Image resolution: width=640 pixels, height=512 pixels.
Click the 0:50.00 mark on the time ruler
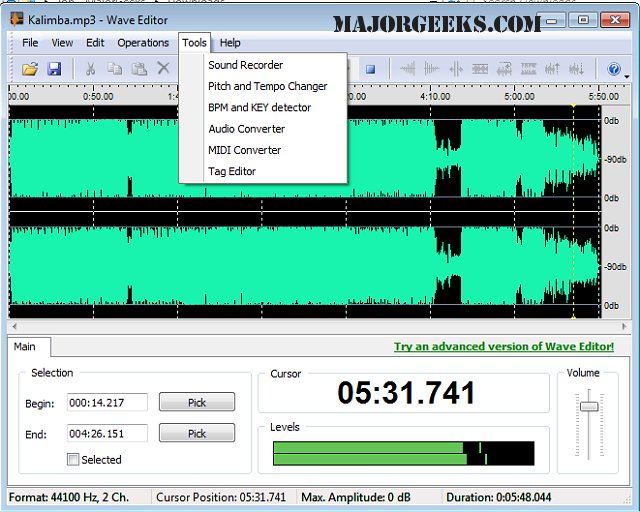[x=98, y=97]
